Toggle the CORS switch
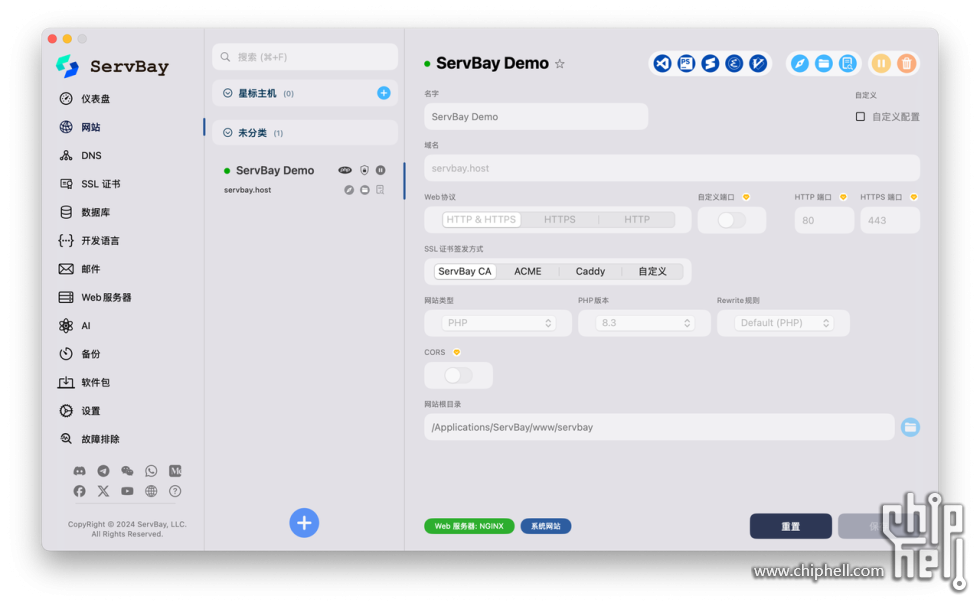 coord(458,375)
